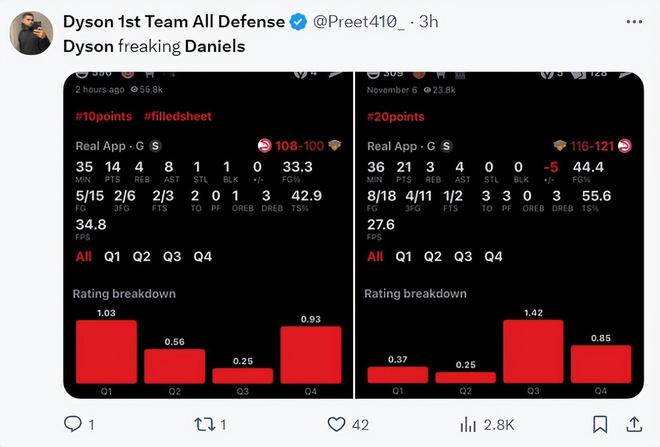
Task: Open the 3h timestamp link
Action: click(x=428, y=21)
